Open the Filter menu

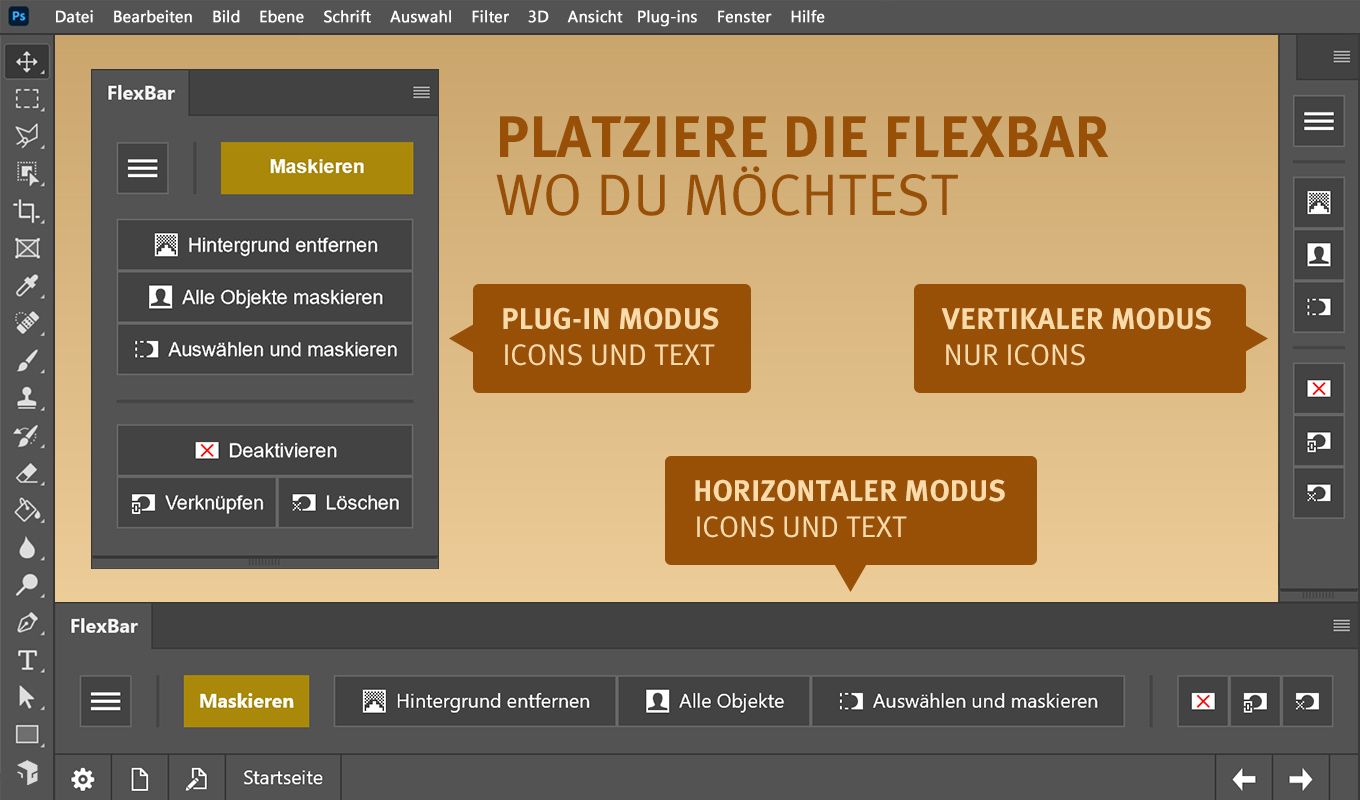pos(490,17)
